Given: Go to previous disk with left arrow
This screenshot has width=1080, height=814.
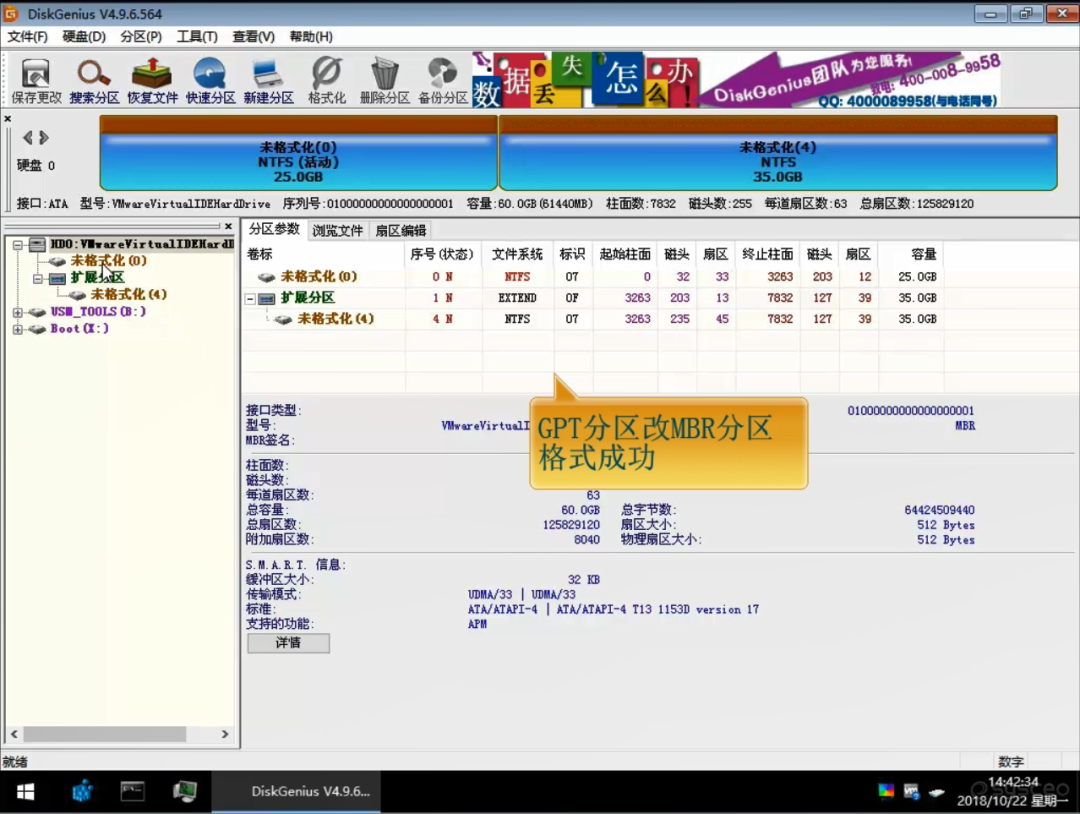Looking at the screenshot, I should 28,138.
